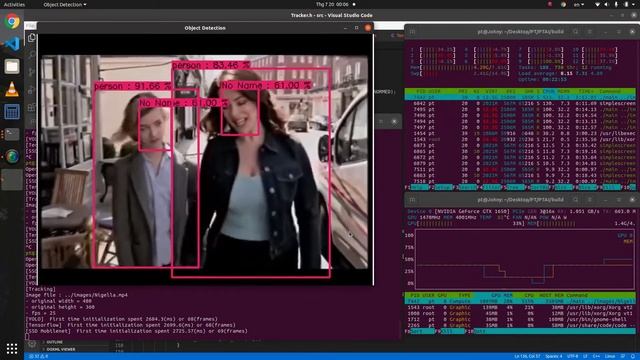Click the Command column header in htop
Screen dimensions: 640x360
(x=610, y=91)
